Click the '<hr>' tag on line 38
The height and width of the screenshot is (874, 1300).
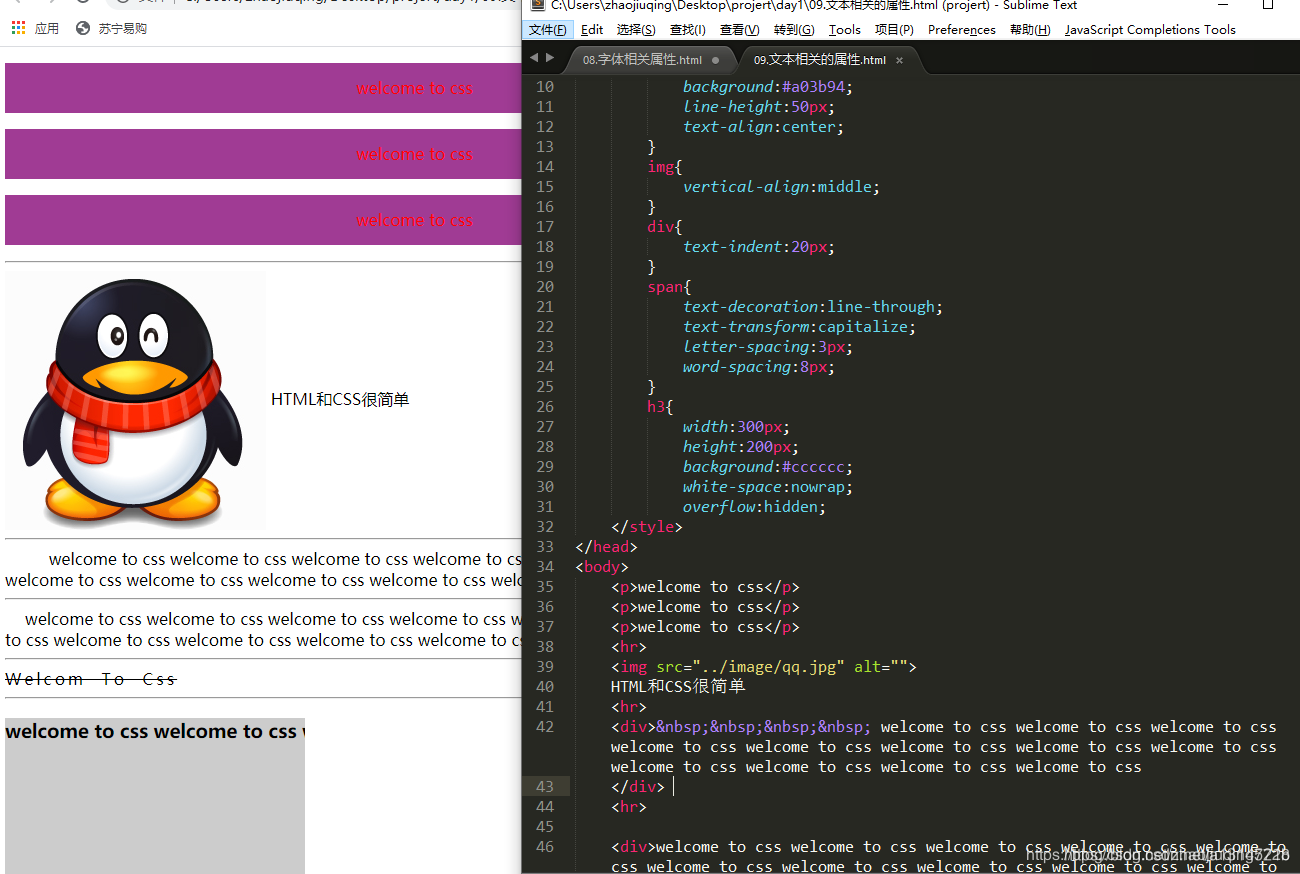629,647
